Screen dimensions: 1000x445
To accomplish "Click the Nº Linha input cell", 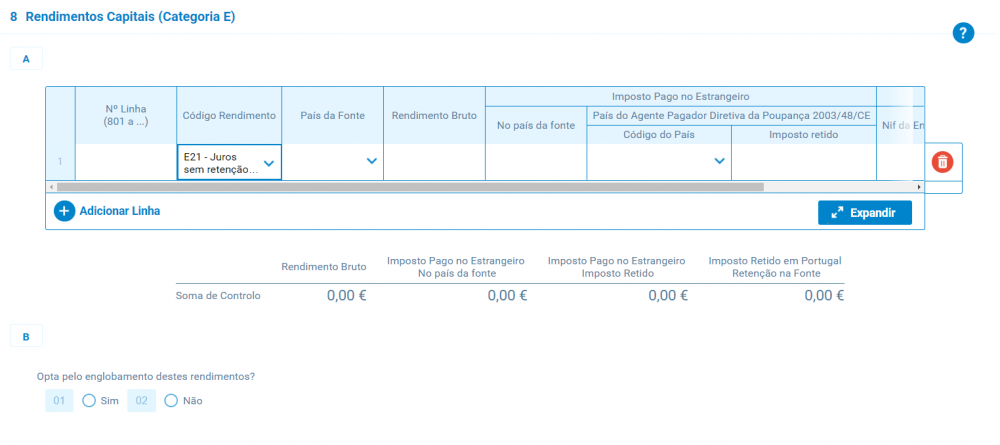I will [x=126, y=161].
